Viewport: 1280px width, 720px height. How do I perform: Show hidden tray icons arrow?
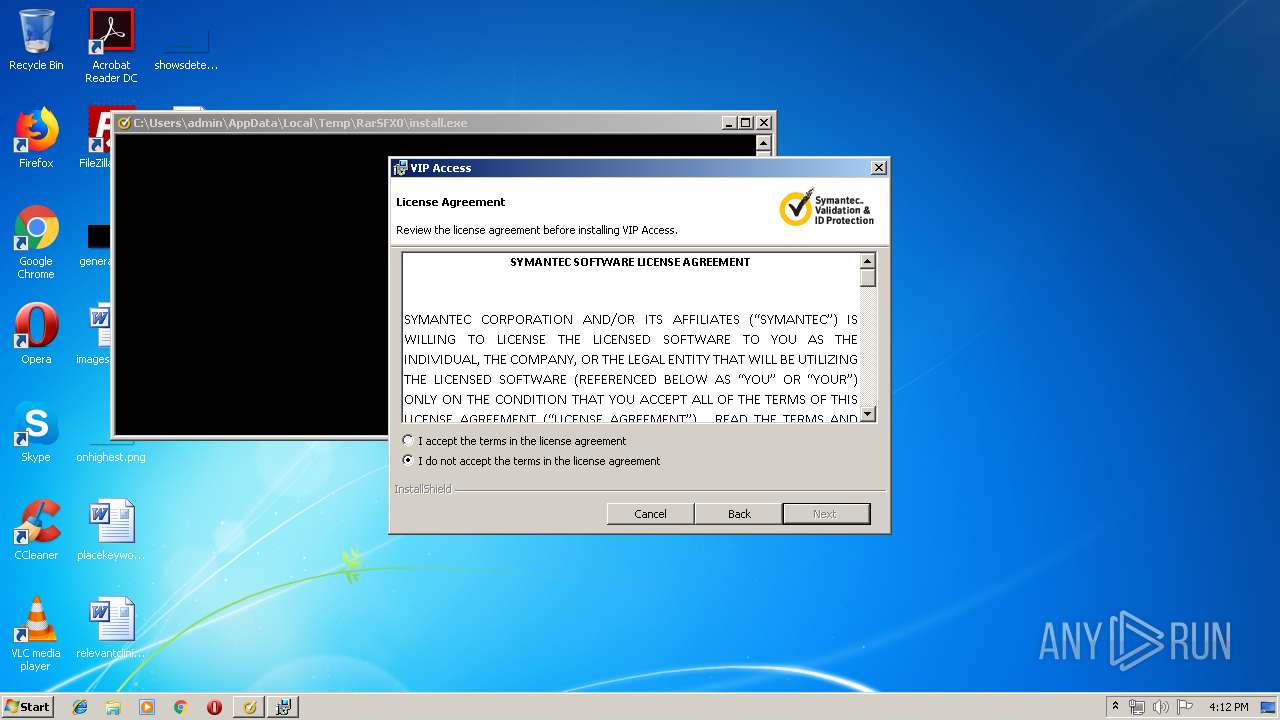click(1116, 706)
